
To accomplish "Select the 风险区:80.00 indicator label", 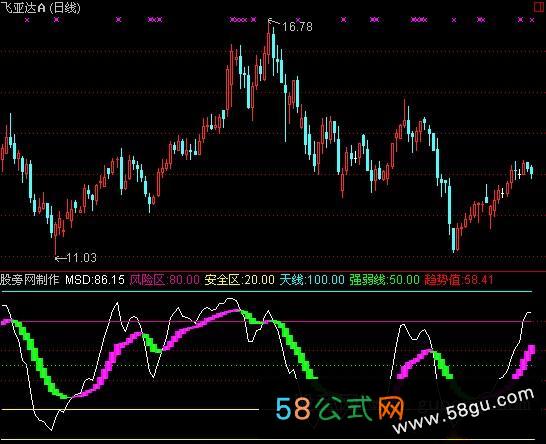I will pos(164,280).
